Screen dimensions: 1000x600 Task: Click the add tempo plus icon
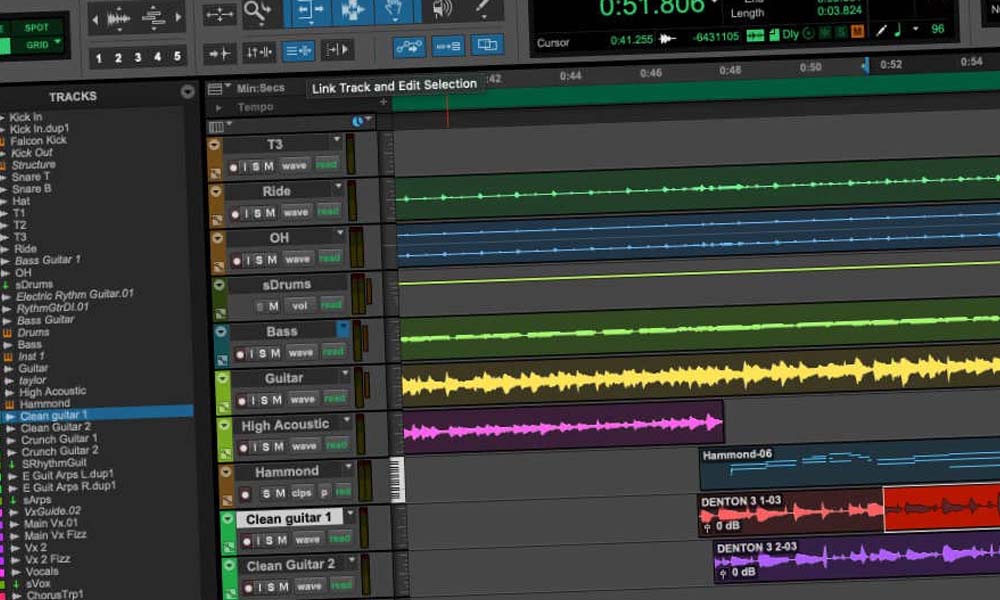(383, 102)
